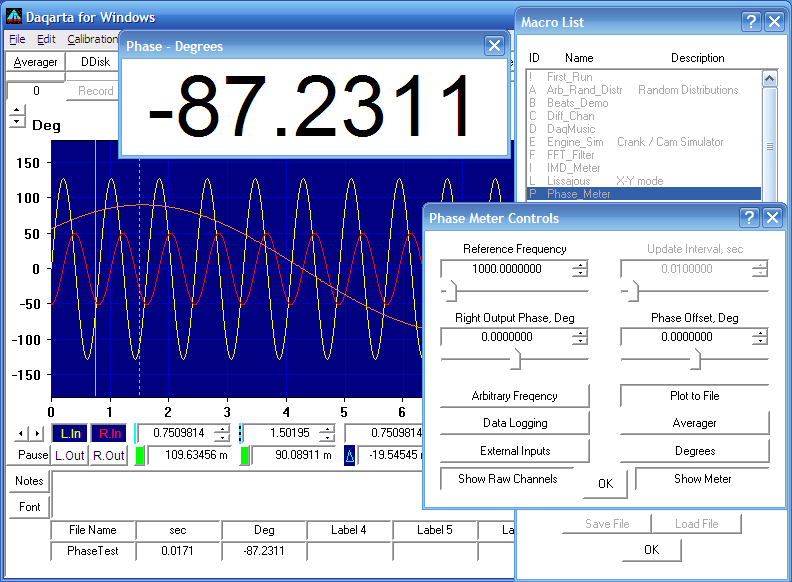Image resolution: width=792 pixels, height=582 pixels.
Task: Click the Right Output Phase spinner arrows
Action: (x=580, y=337)
